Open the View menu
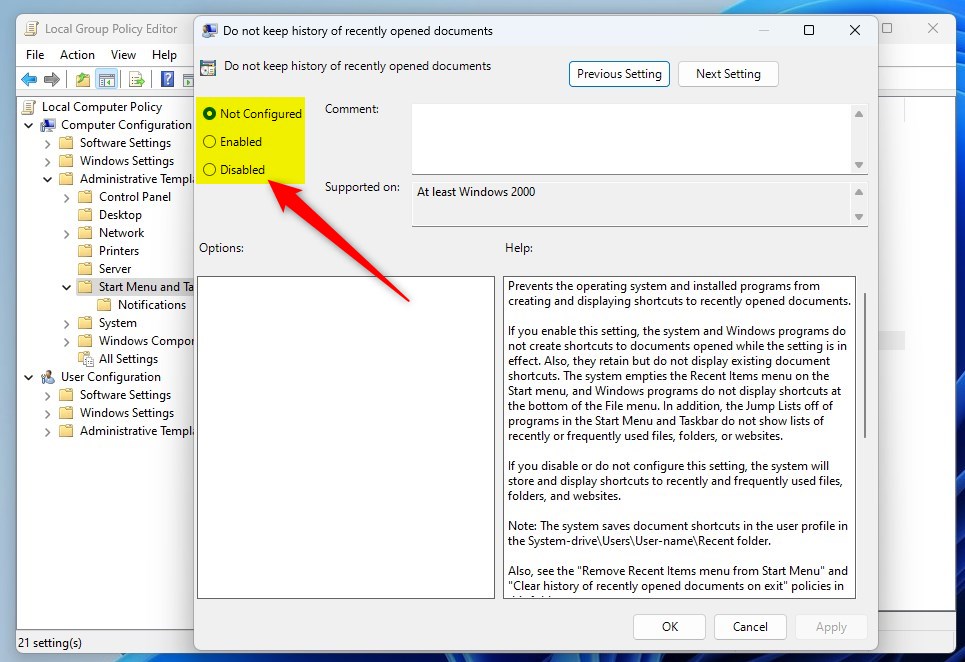Screen dimensions: 965x662 pyautogui.click(x=123, y=55)
